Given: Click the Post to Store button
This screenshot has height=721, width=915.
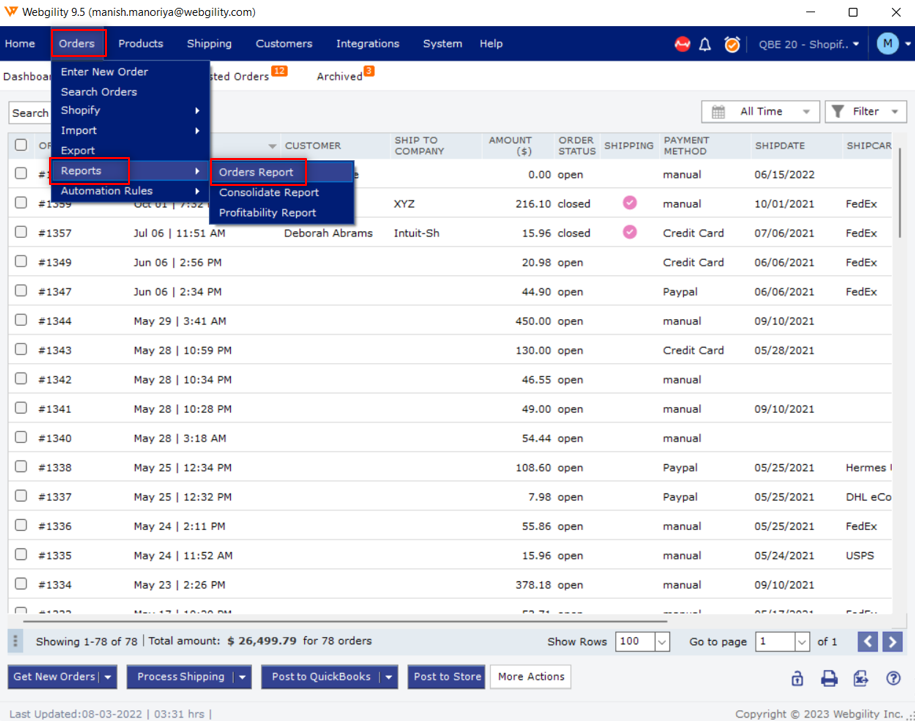Looking at the screenshot, I should [447, 677].
